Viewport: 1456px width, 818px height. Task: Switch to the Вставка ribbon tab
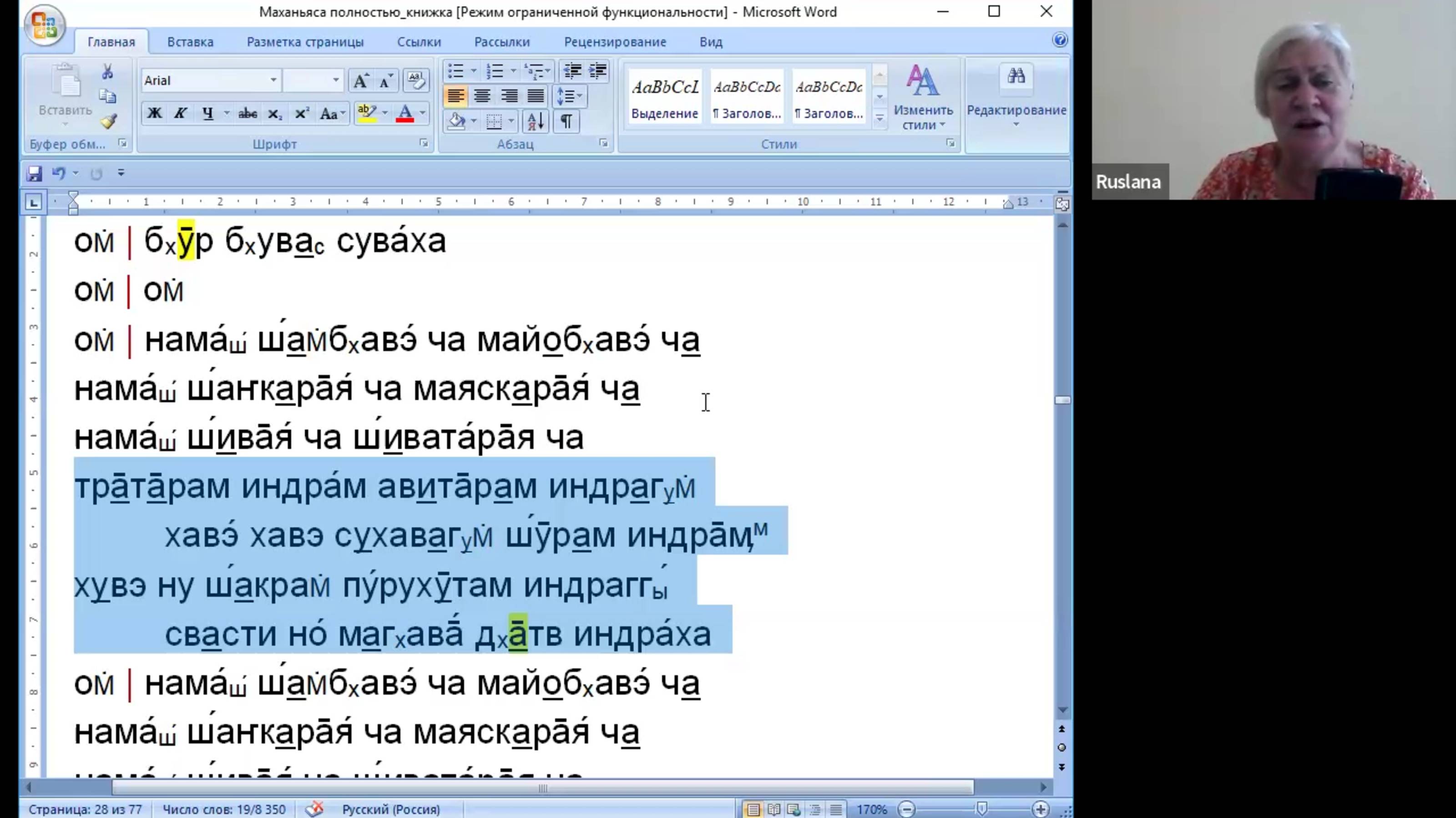(x=190, y=42)
